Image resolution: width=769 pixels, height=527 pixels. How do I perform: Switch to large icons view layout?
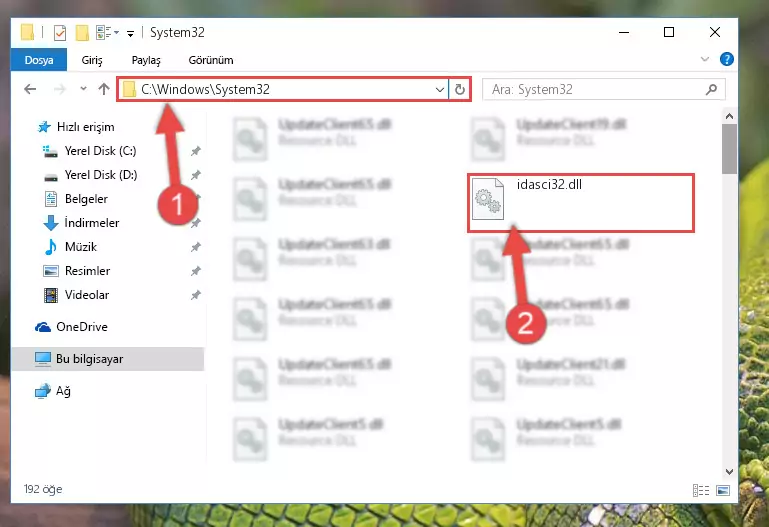(723, 490)
